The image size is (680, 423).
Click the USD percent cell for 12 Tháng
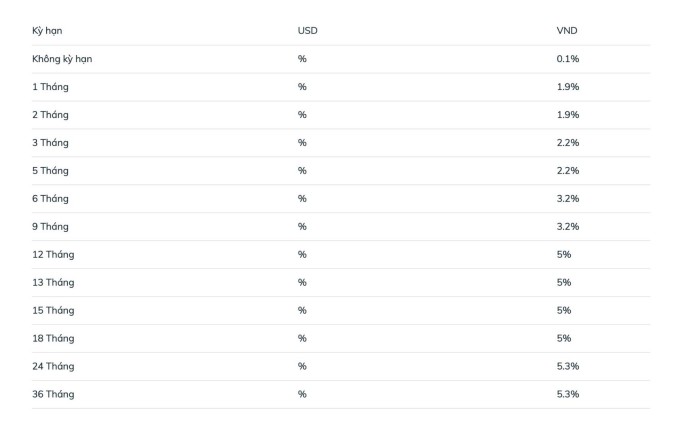(302, 255)
